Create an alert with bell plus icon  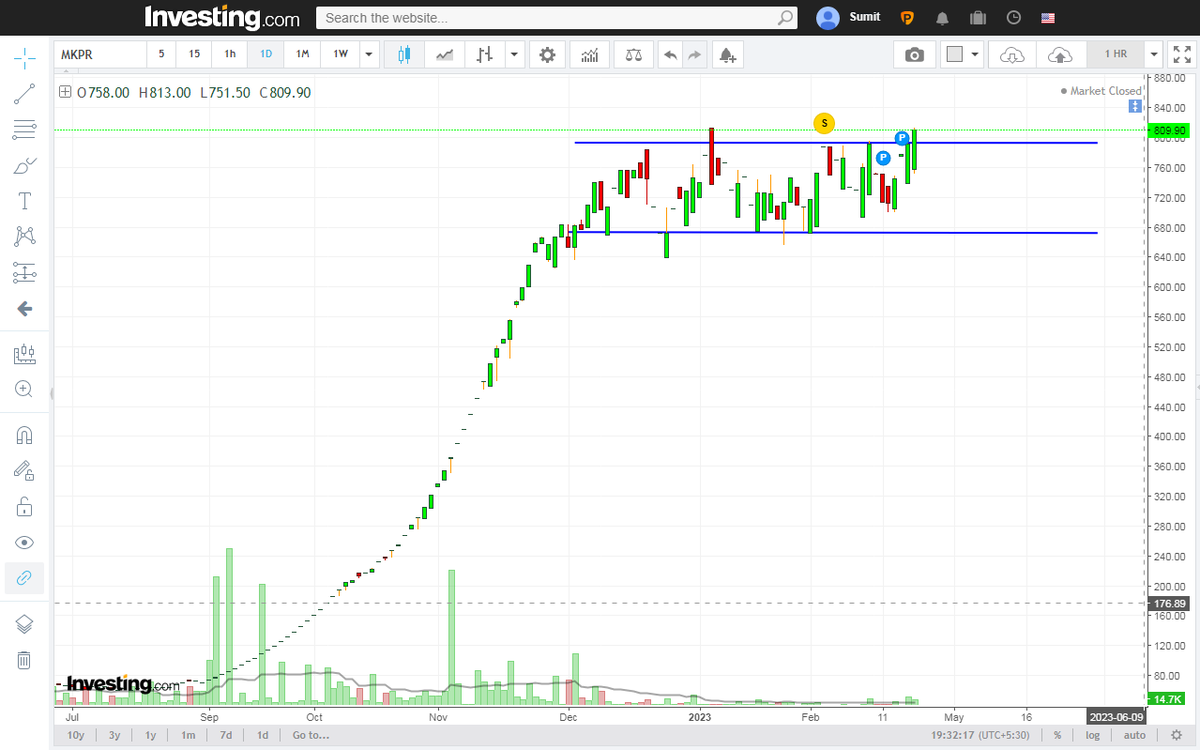[x=727, y=55]
